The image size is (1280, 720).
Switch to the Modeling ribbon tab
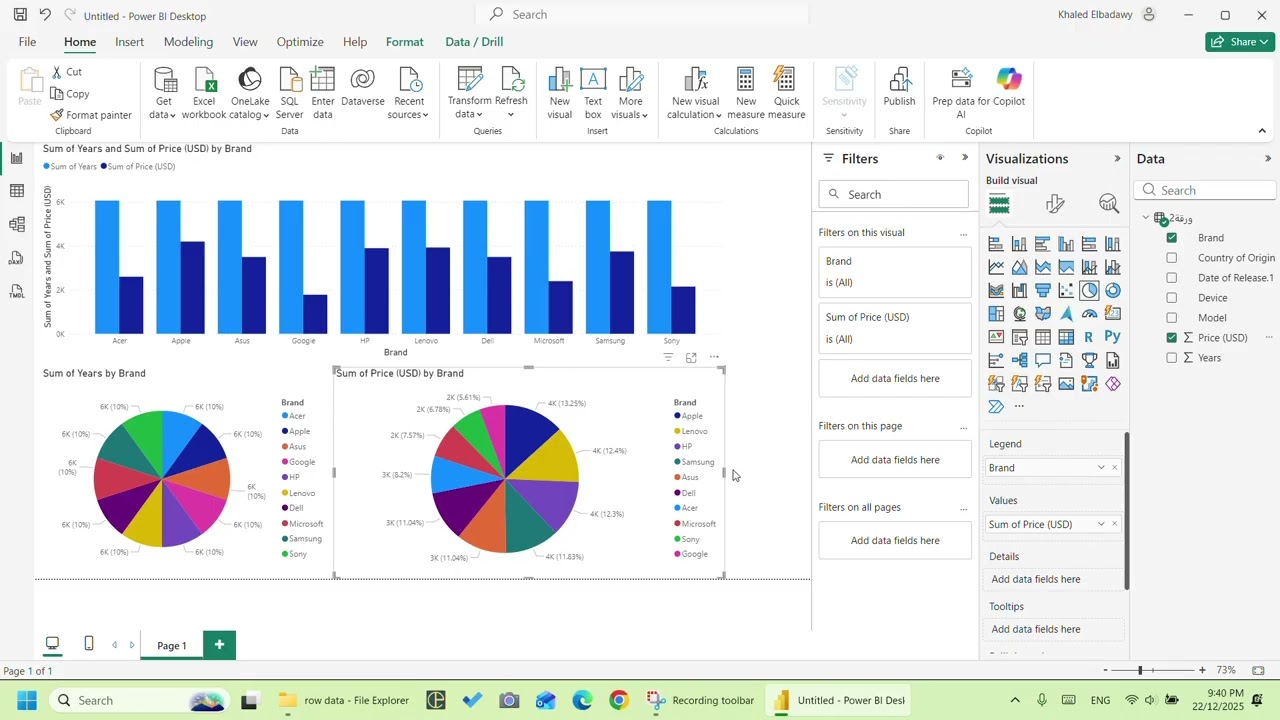coord(188,42)
